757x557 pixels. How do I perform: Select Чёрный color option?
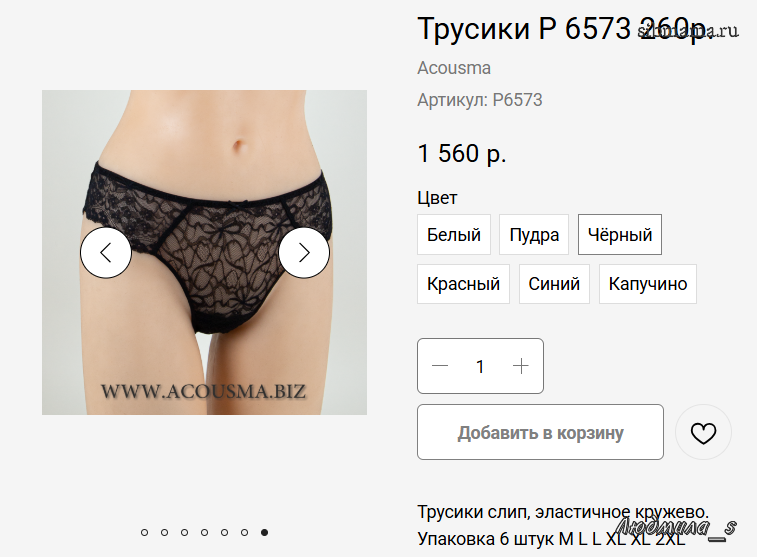620,235
